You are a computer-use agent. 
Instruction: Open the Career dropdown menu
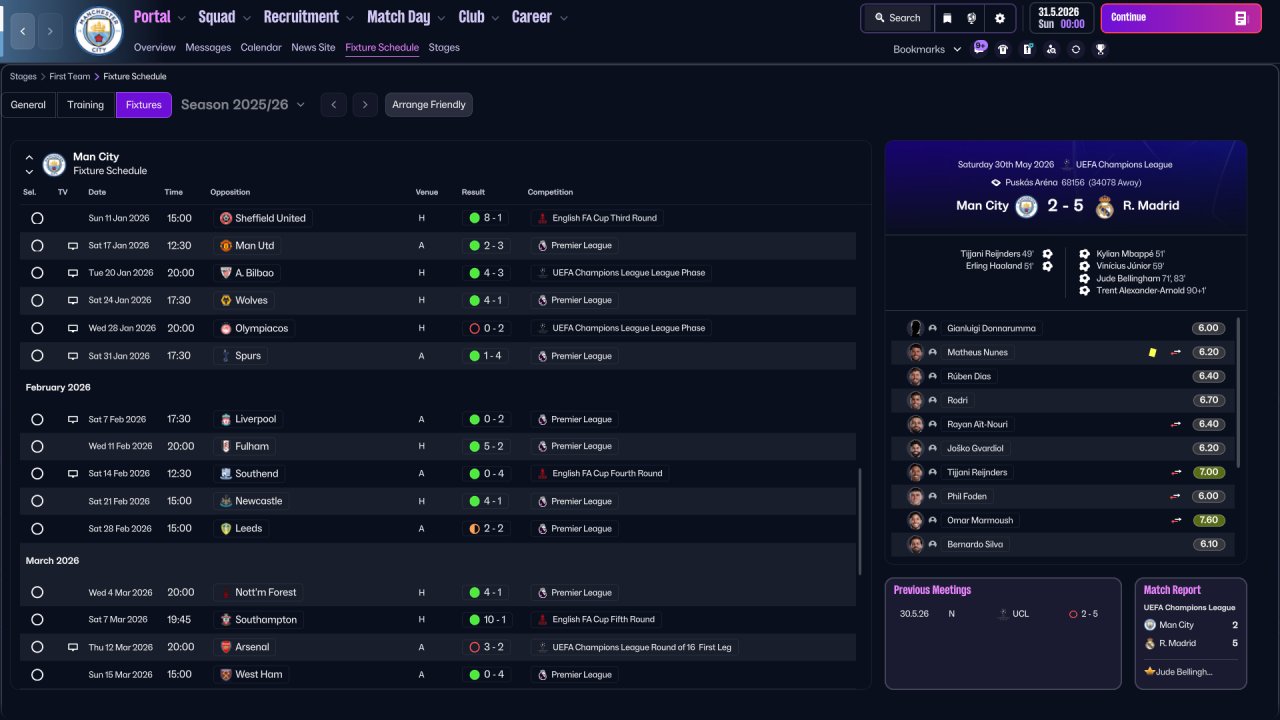[x=540, y=17]
